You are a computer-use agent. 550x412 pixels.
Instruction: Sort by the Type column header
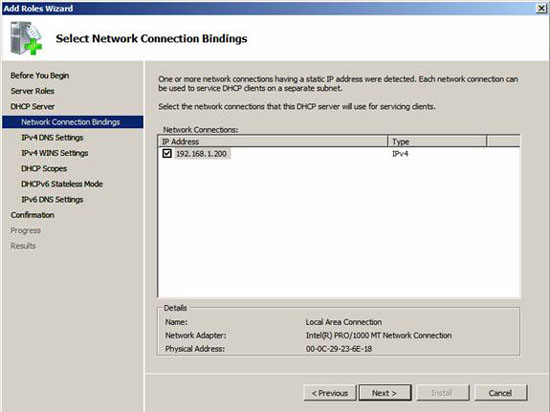tap(437, 142)
